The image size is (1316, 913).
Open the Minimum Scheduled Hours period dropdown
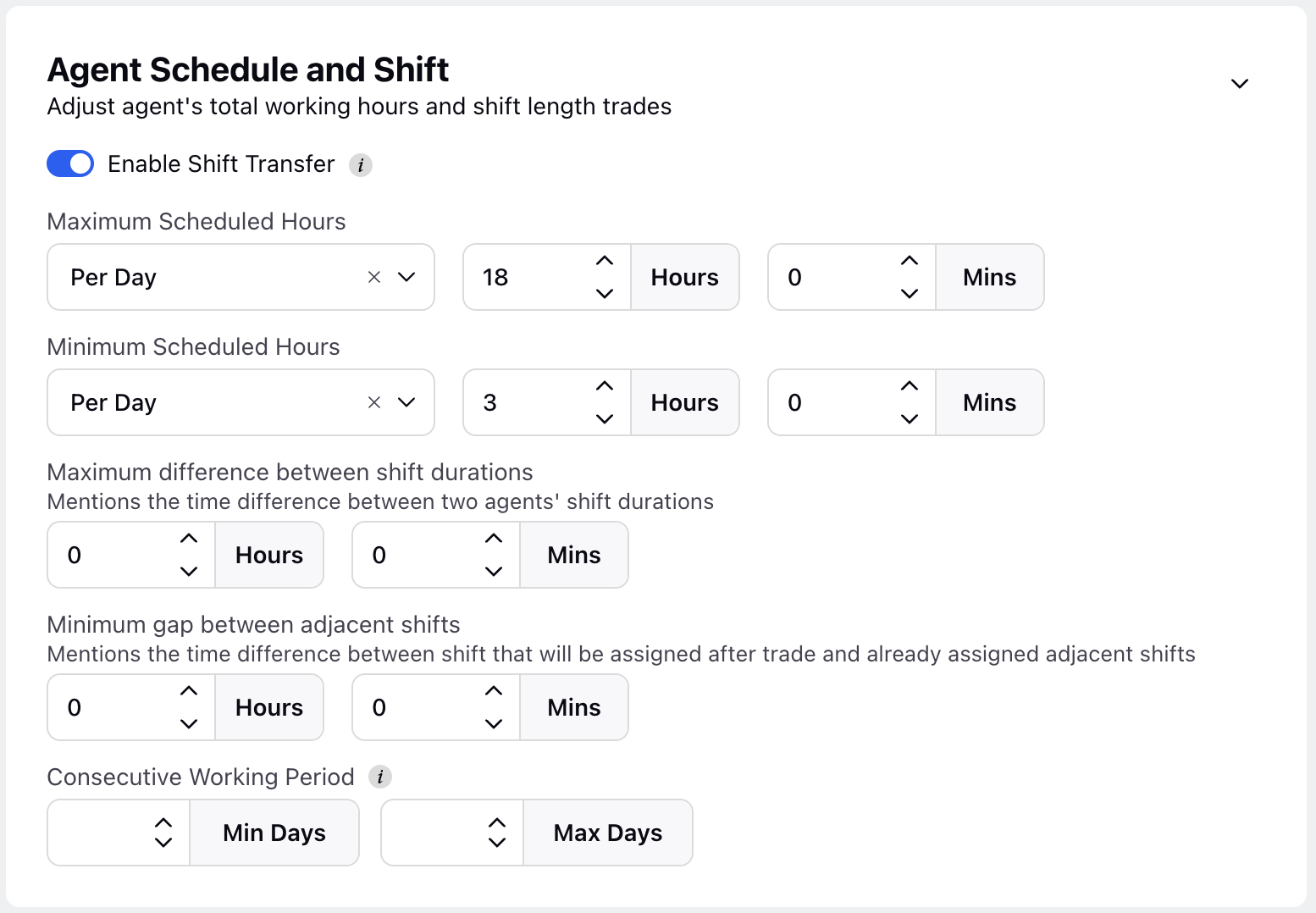pos(406,402)
